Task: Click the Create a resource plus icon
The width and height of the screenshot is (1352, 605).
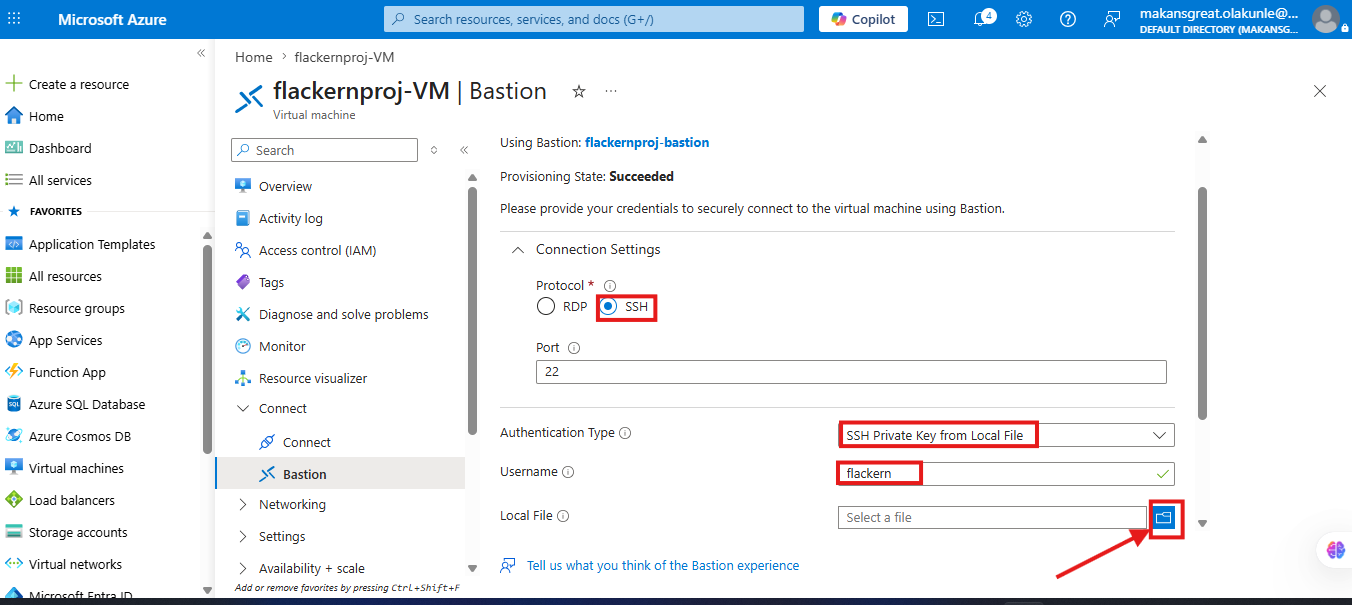Action: 14,84
